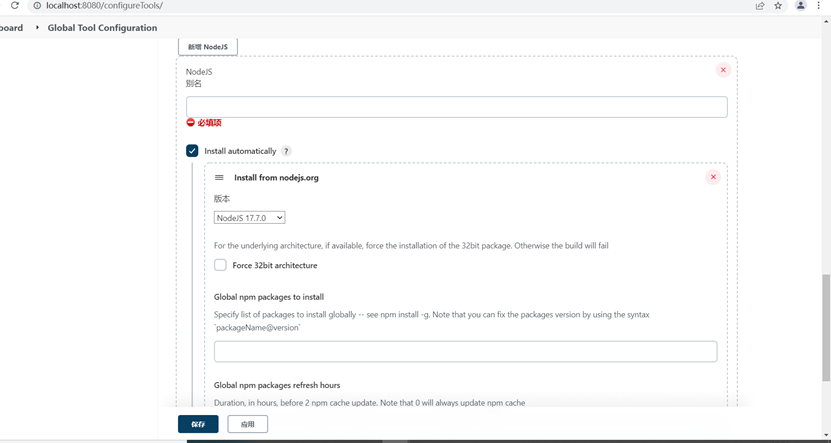Click the page vertical scrollbar thumb
831x443 pixels.
tap(826, 327)
